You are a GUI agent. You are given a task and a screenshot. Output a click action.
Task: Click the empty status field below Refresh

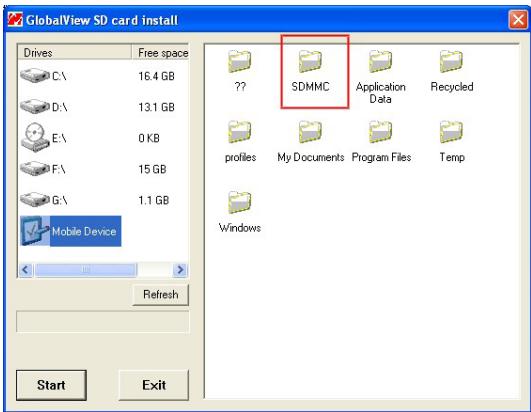pos(103,321)
